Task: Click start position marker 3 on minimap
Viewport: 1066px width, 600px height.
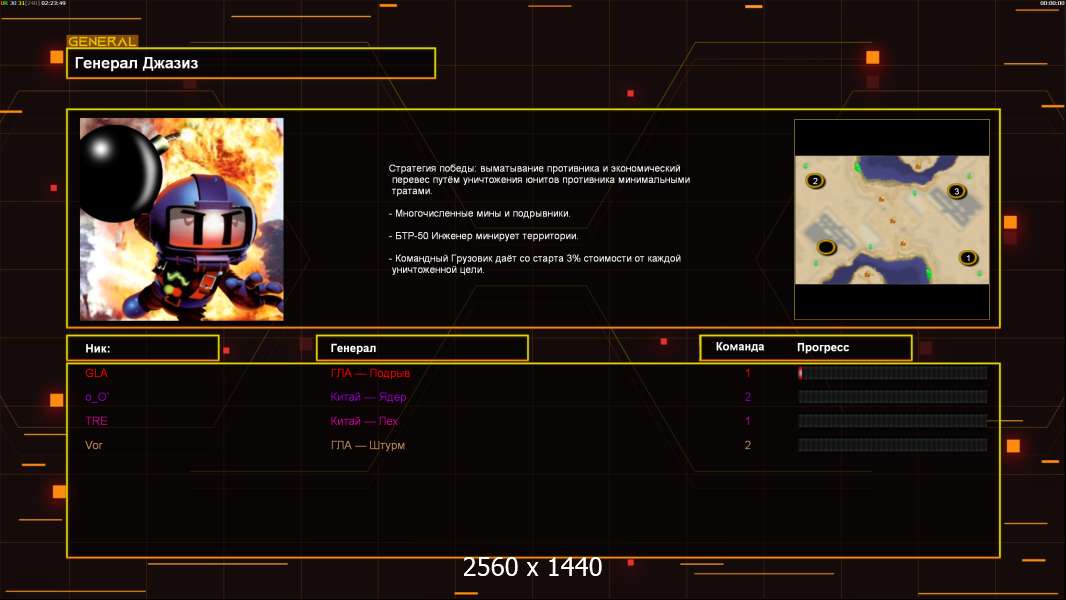Action: (957, 191)
